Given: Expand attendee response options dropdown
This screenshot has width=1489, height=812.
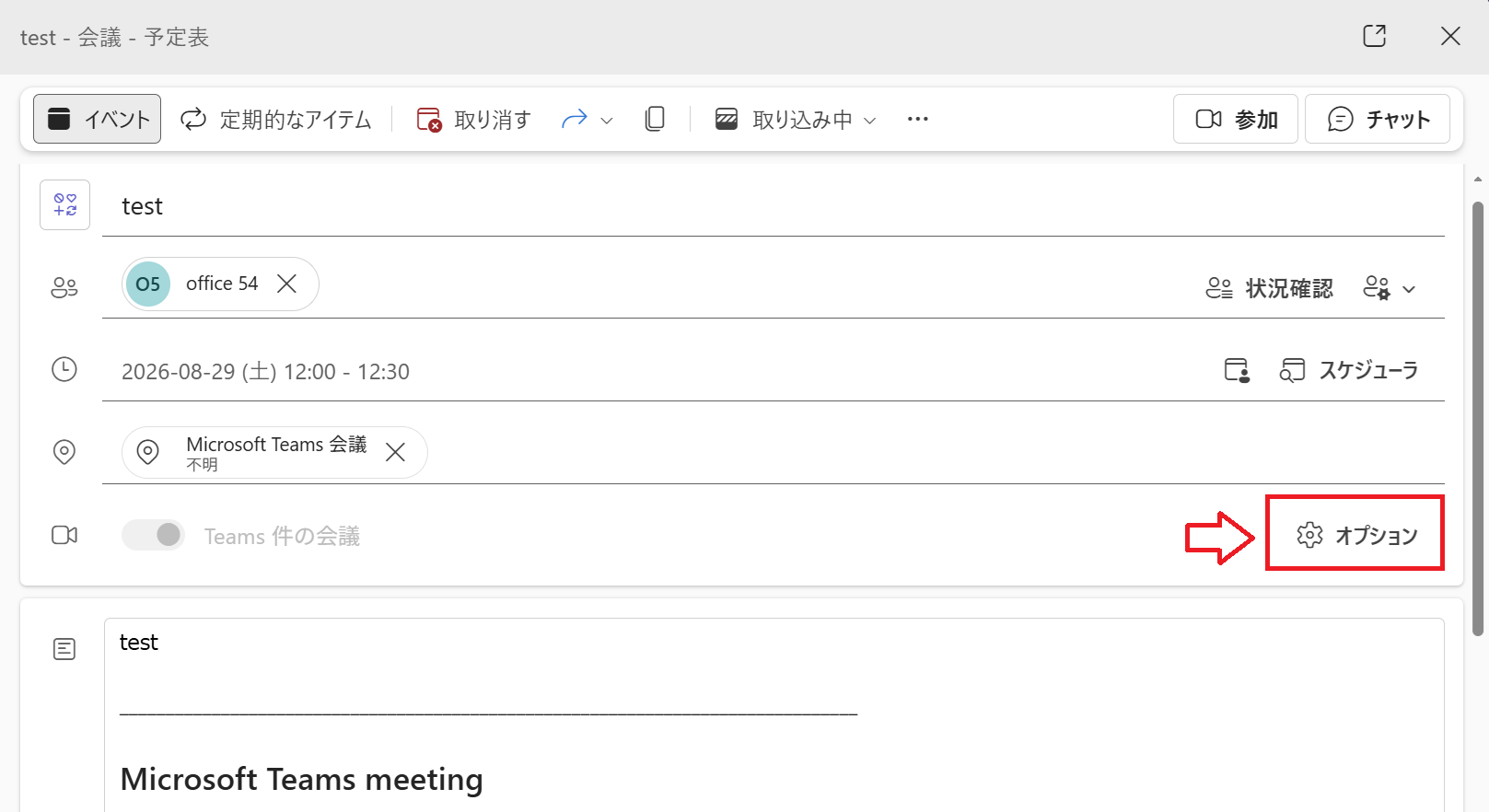Looking at the screenshot, I should (x=1389, y=288).
